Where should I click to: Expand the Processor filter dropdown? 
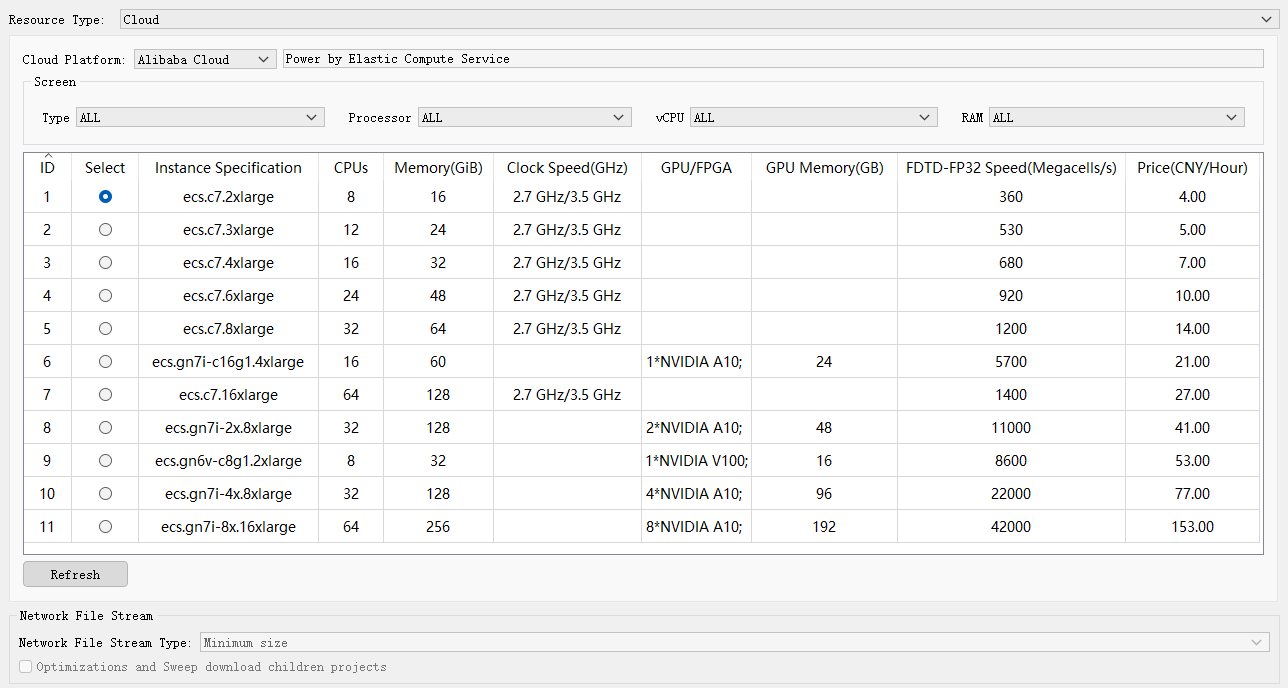pyautogui.click(x=524, y=118)
